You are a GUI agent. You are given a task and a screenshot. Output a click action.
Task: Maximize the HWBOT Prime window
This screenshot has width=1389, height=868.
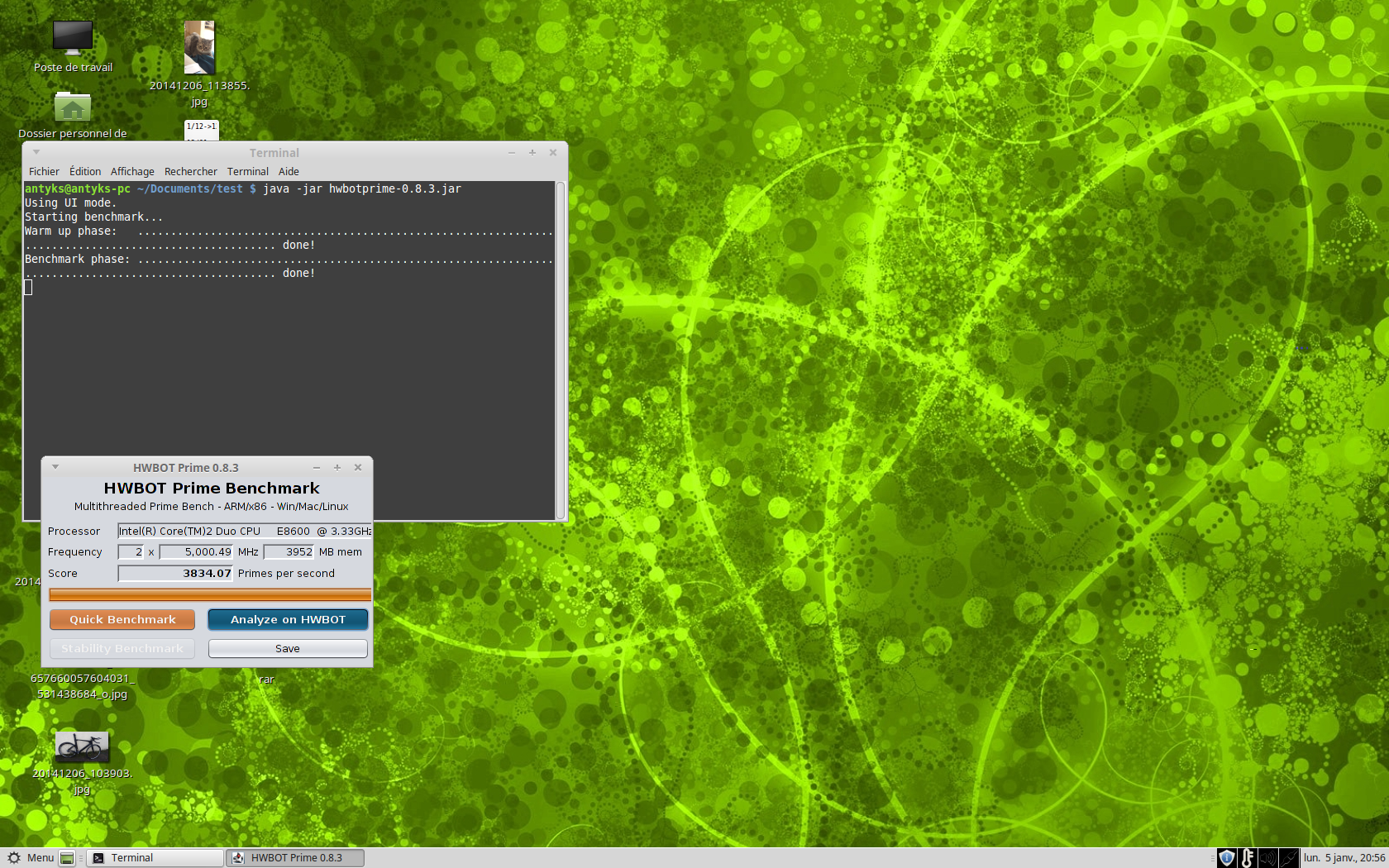[x=337, y=467]
